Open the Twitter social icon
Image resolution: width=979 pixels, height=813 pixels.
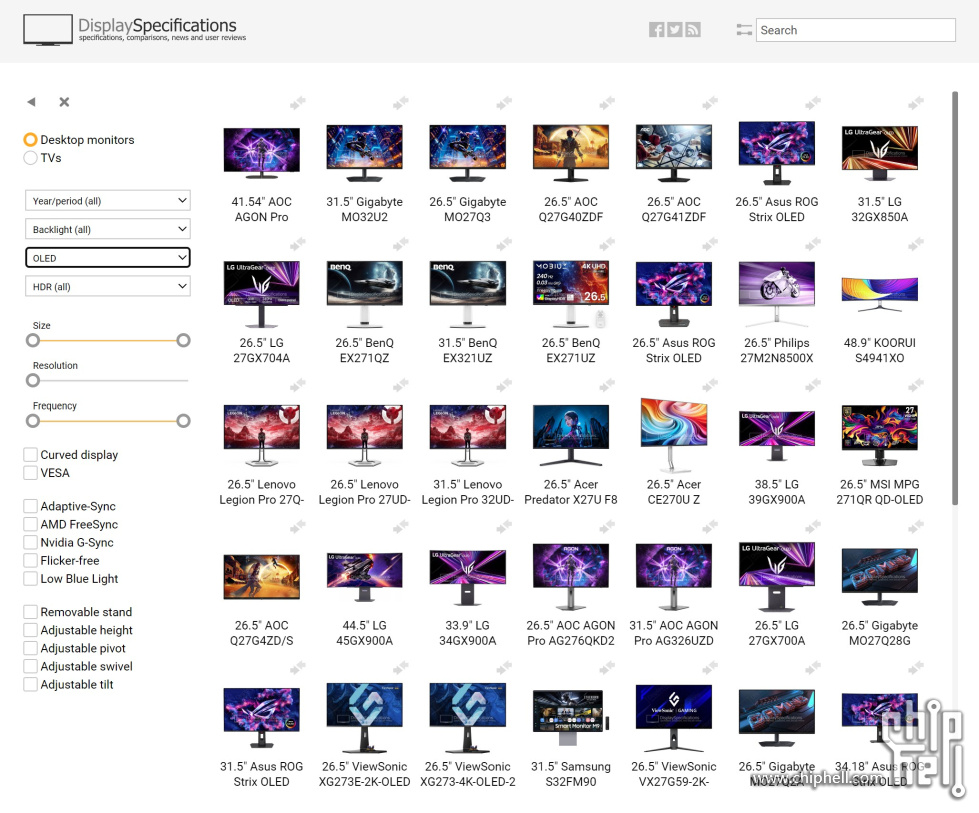point(675,30)
